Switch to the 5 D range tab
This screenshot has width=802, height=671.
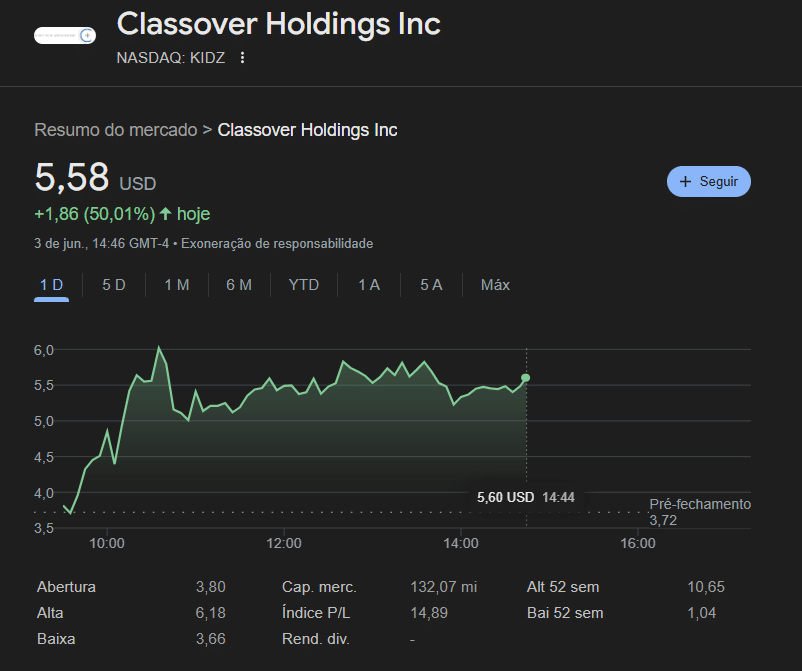coord(114,285)
